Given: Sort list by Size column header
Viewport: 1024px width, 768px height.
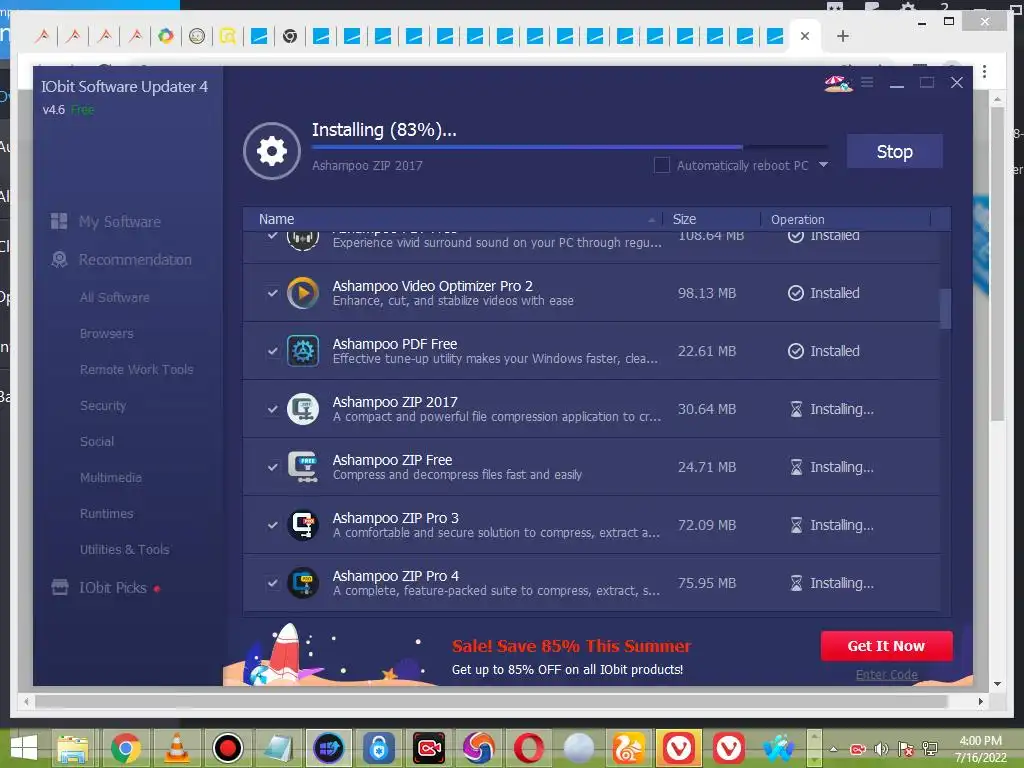Looking at the screenshot, I should point(712,219).
